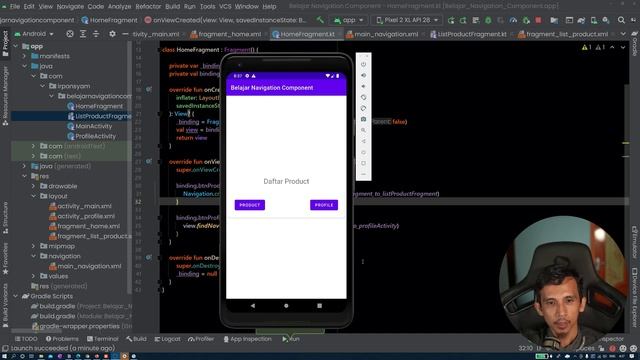Screen dimensions: 640x360
Task: Click the green Run app icon
Action: (451, 20)
